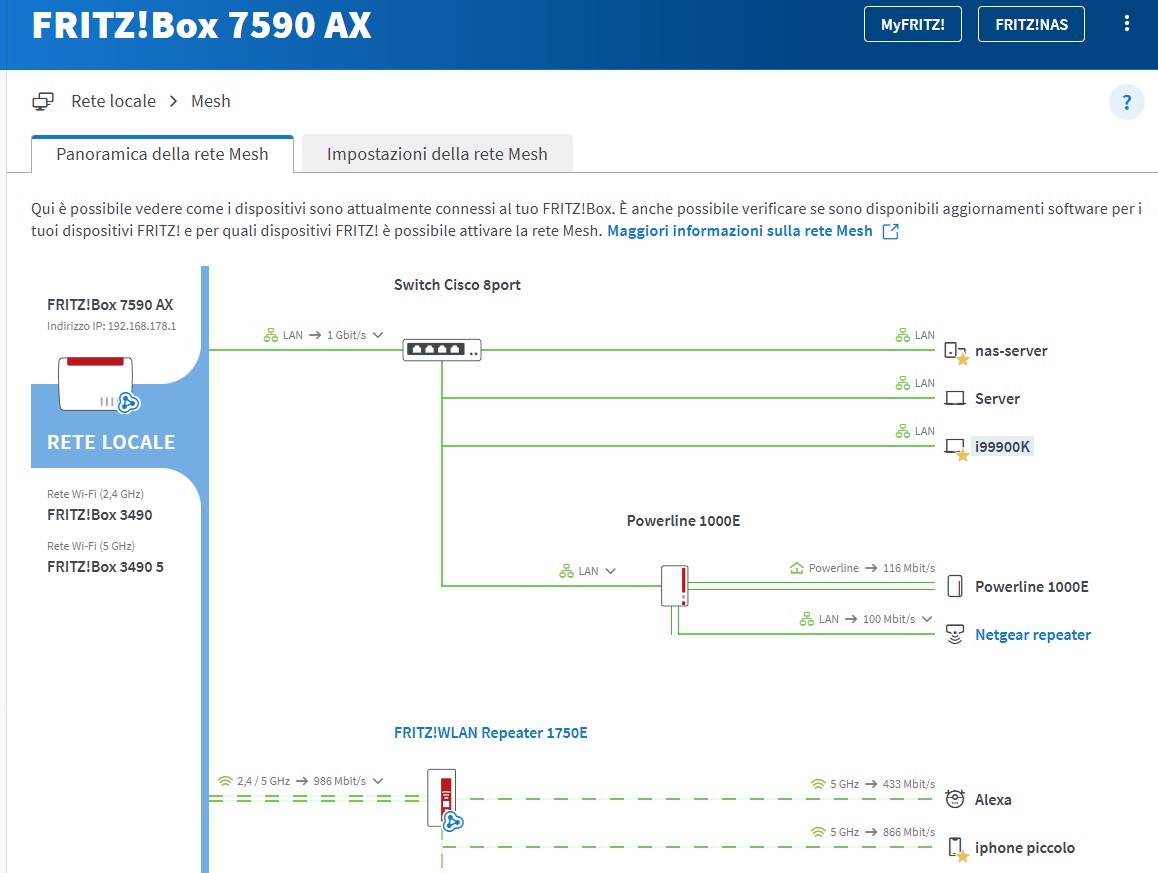Screen dimensions: 1158x873
Task: Go to Rete locale breadcrumb
Action: pos(113,101)
